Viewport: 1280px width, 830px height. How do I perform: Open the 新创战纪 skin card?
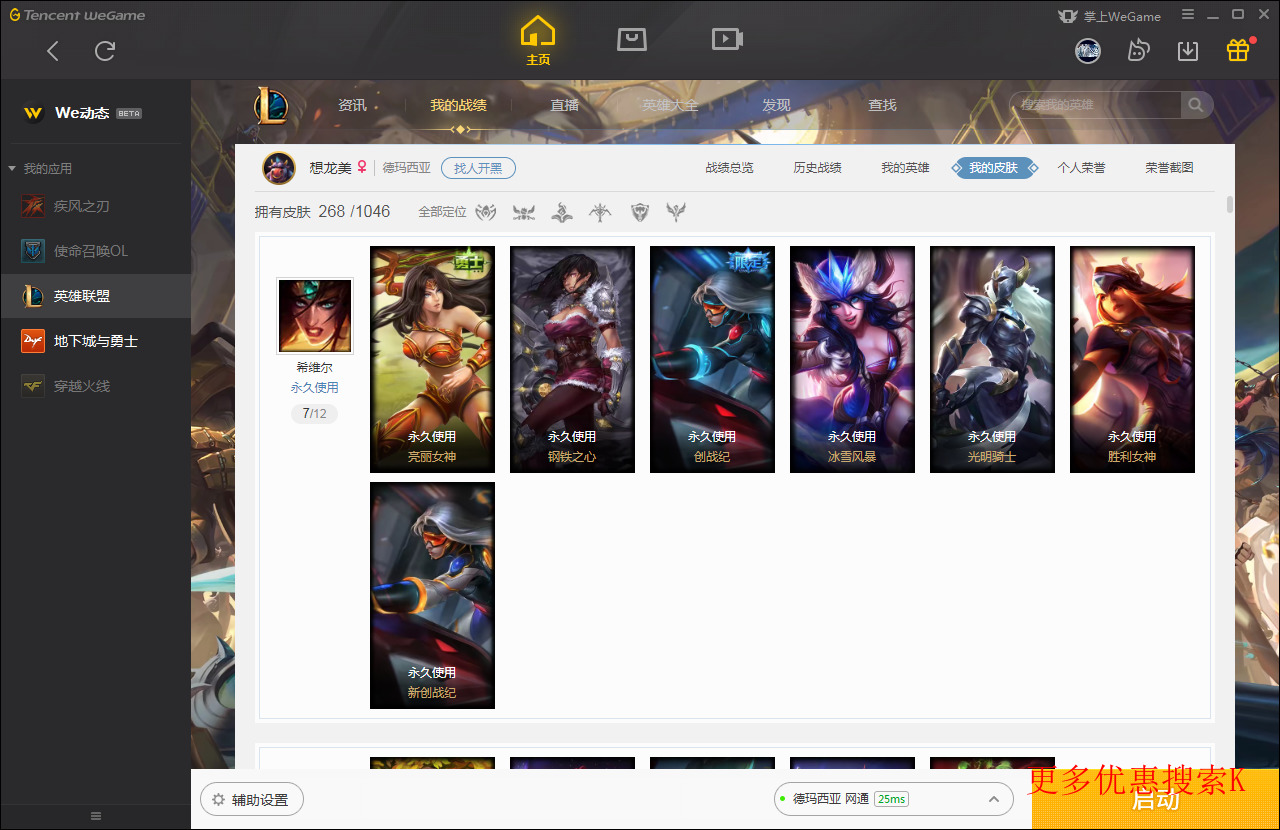[432, 595]
